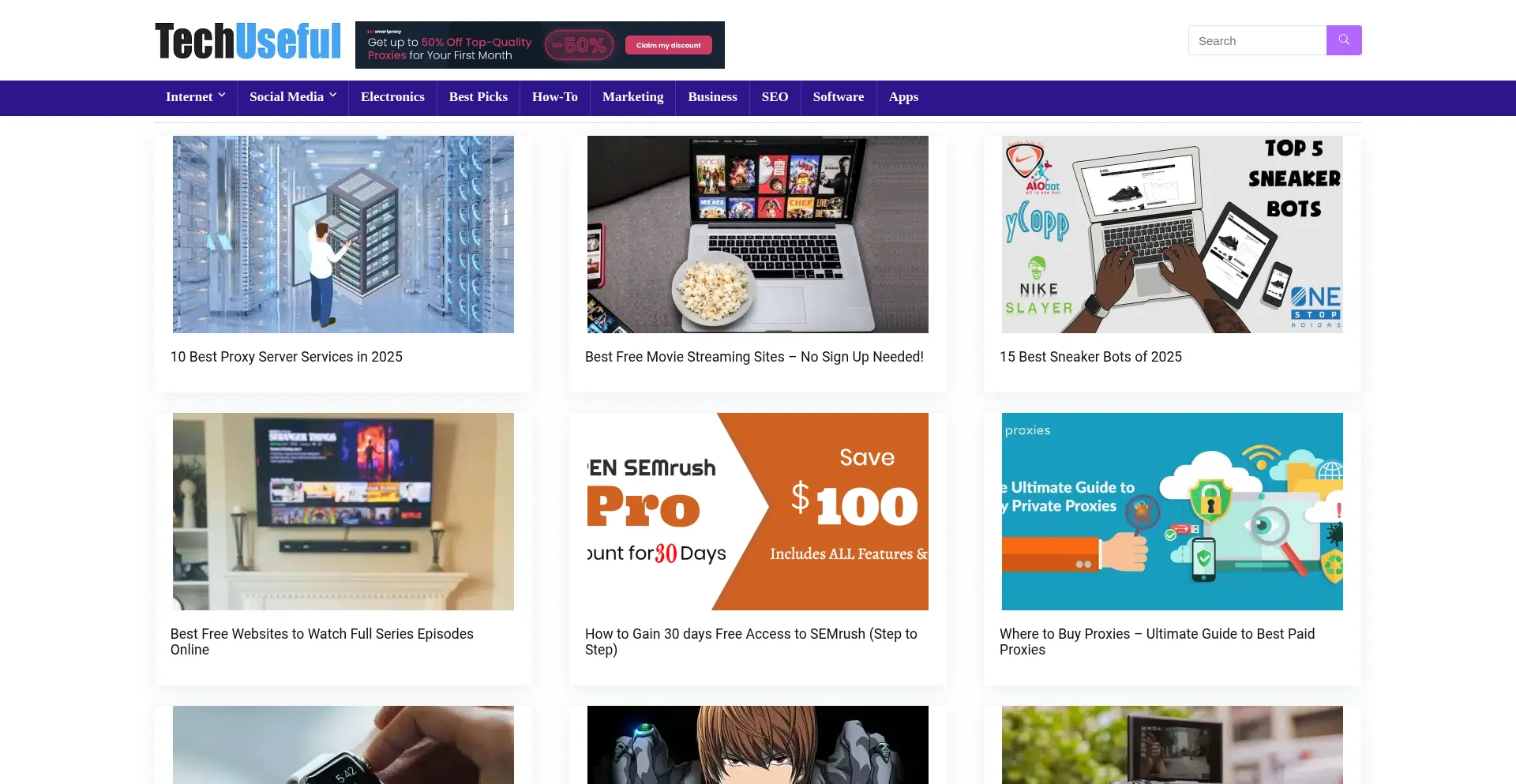Open 15 Best Sneaker Bots of 2025 link

1090,357
